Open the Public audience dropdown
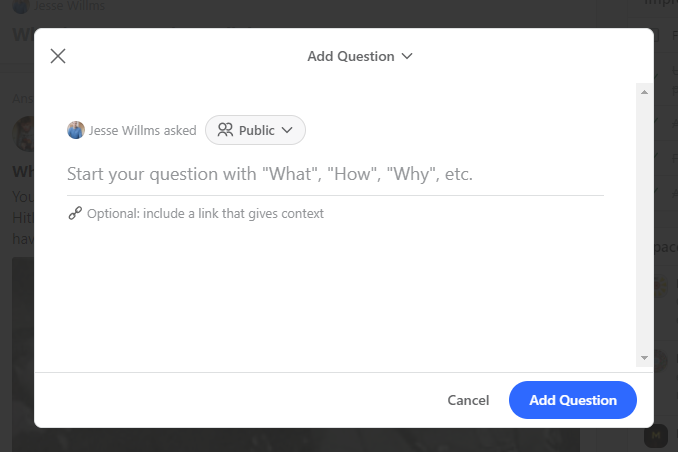 pos(256,130)
